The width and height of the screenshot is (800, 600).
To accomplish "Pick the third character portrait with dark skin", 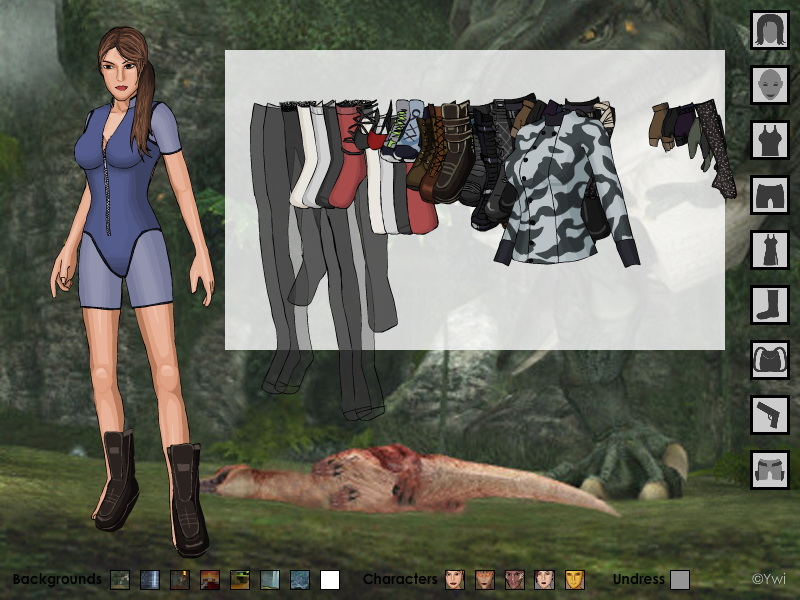I will coord(514,580).
